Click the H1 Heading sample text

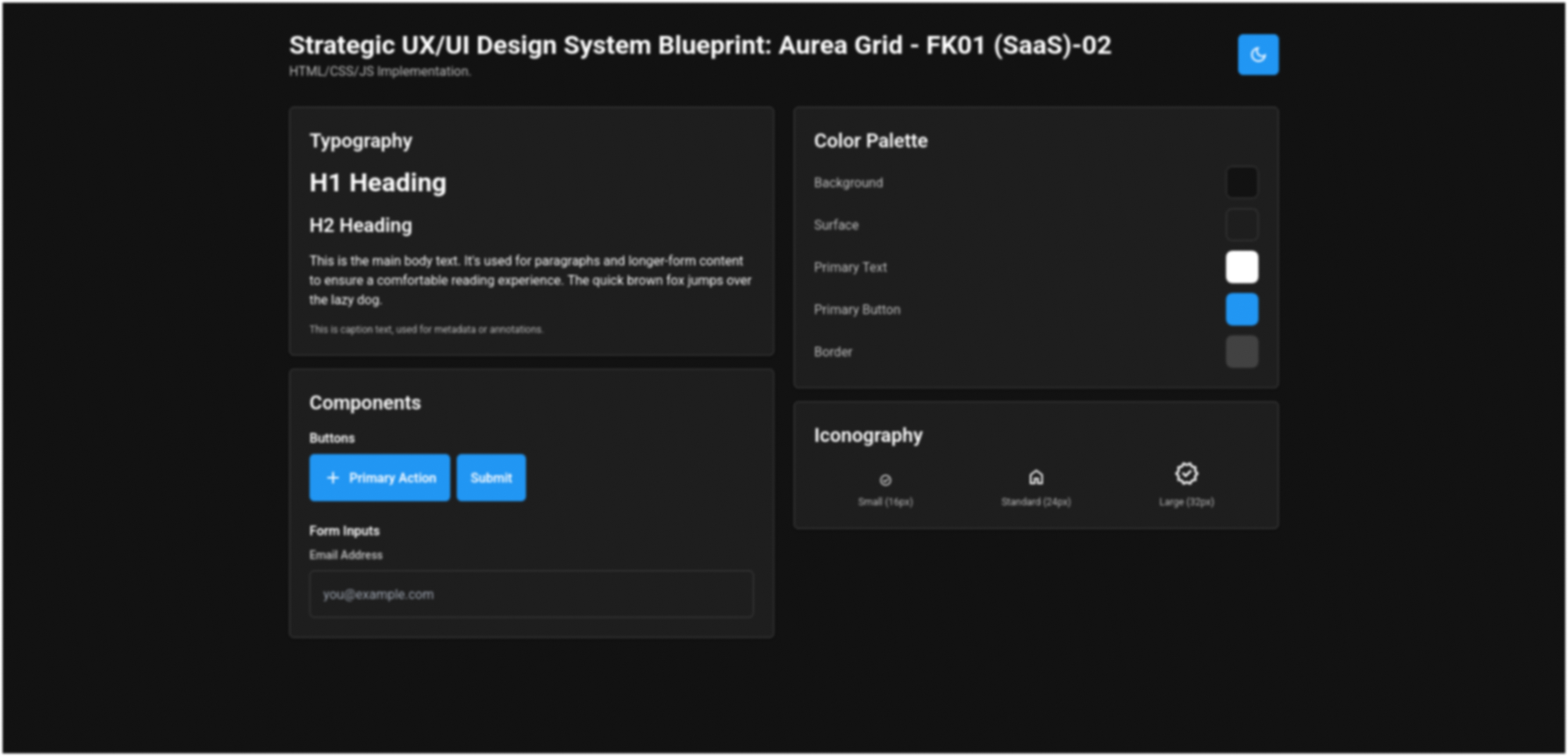click(x=377, y=182)
